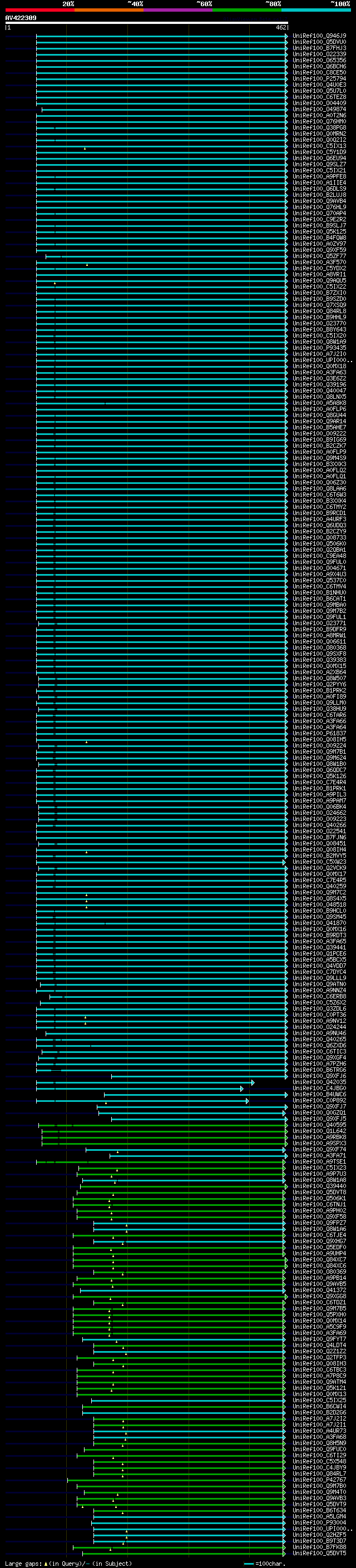The width and height of the screenshot is (356, 1568).
Task: Click the label UniRef100_Q6EU94
Action: tap(319, 159)
